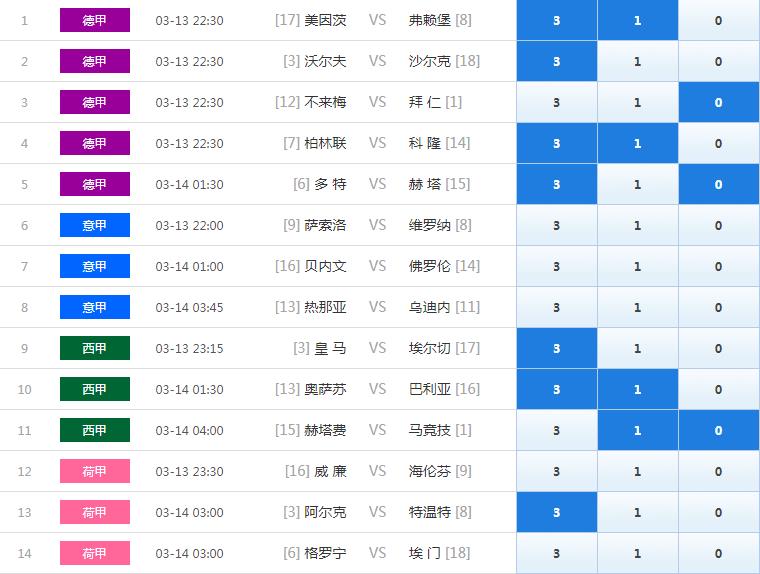Select result 3 for 萨索洛 vs 维罗纳
The image size is (760, 574).
pyautogui.click(x=556, y=225)
